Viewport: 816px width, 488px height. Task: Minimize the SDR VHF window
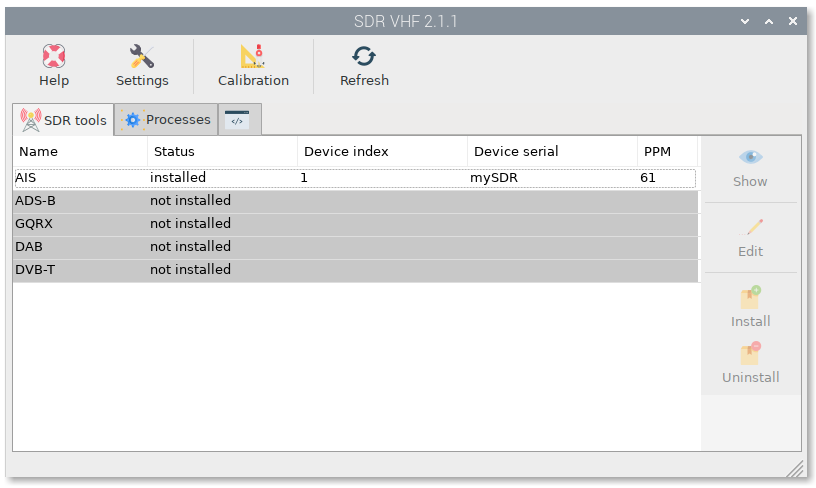pos(745,21)
